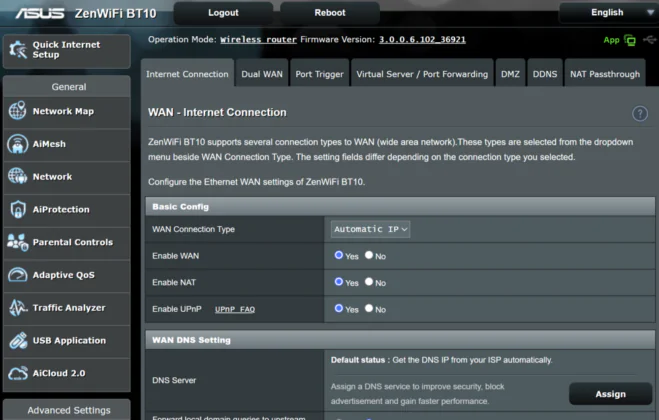Open the AiCloud 2.0 menu entry
659x420 pixels.
point(67,373)
